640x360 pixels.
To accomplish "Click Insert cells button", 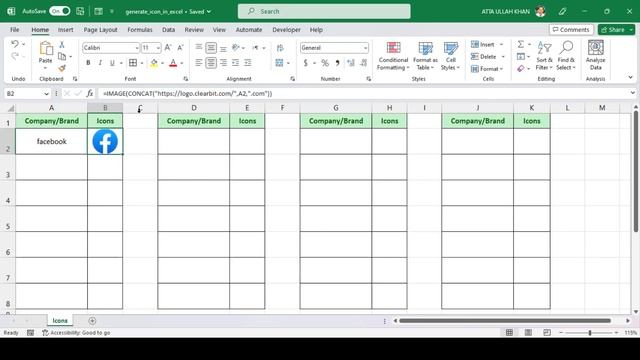I will pyautogui.click(x=482, y=44).
